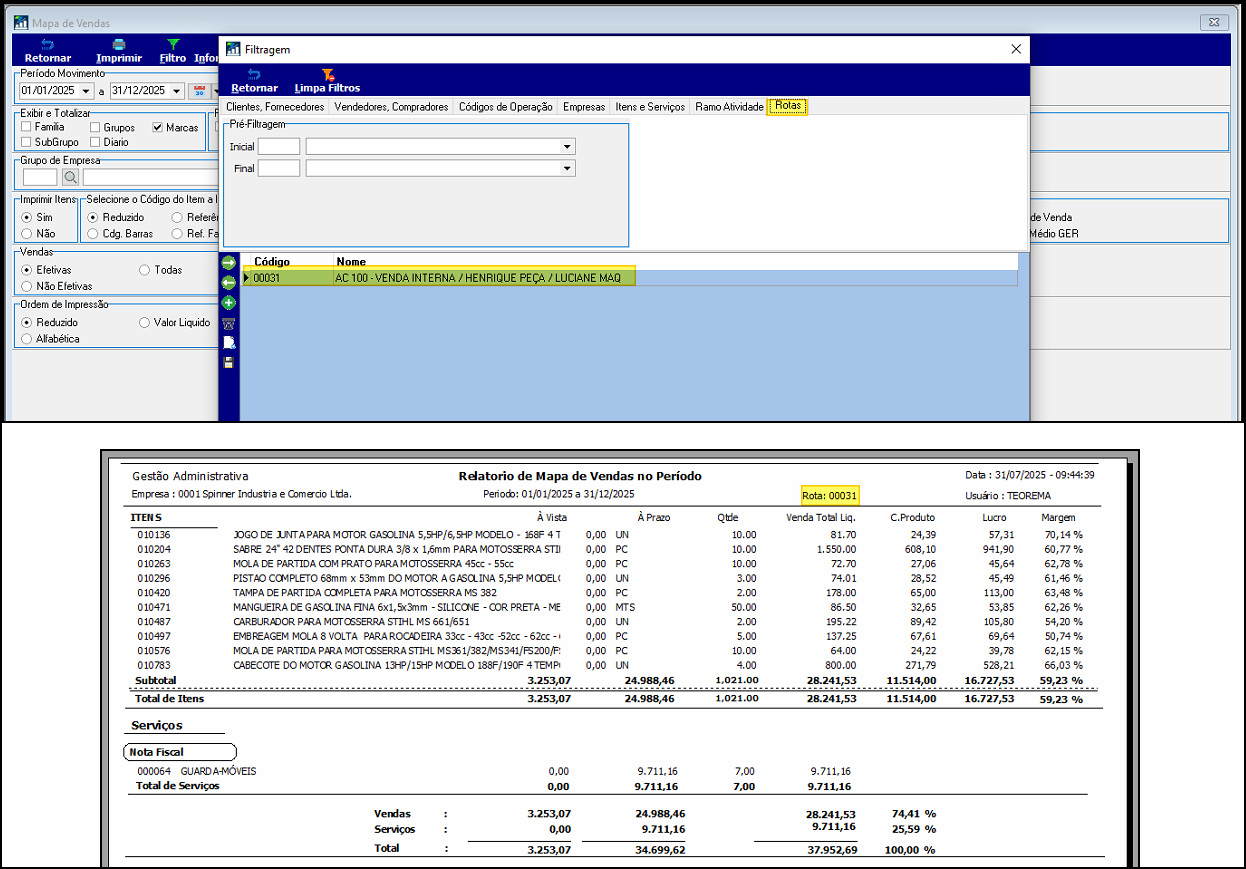Click the new document icon in sidebar
This screenshot has height=869, width=1246.
pos(228,343)
